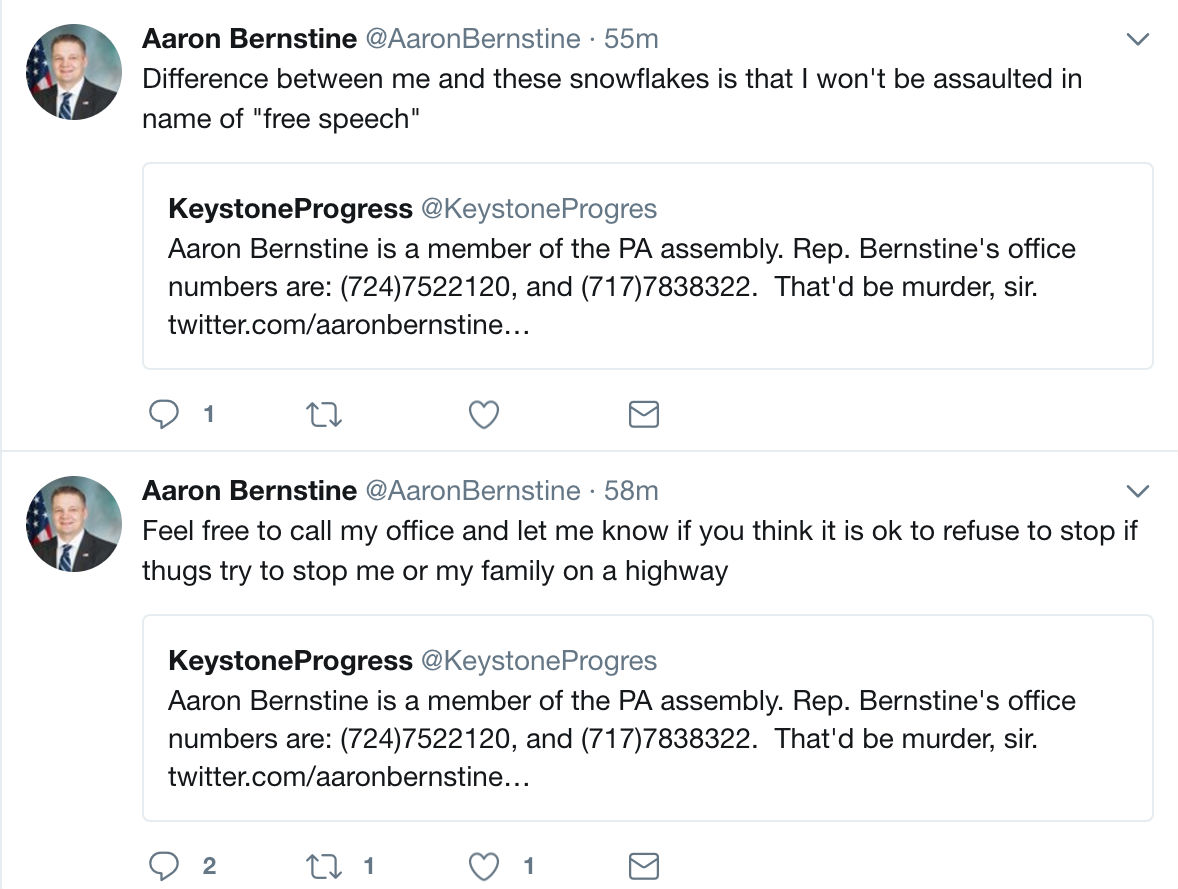The width and height of the screenshot is (1178, 889).
Task: Send the 55m tweet via direct message
Action: point(644,414)
